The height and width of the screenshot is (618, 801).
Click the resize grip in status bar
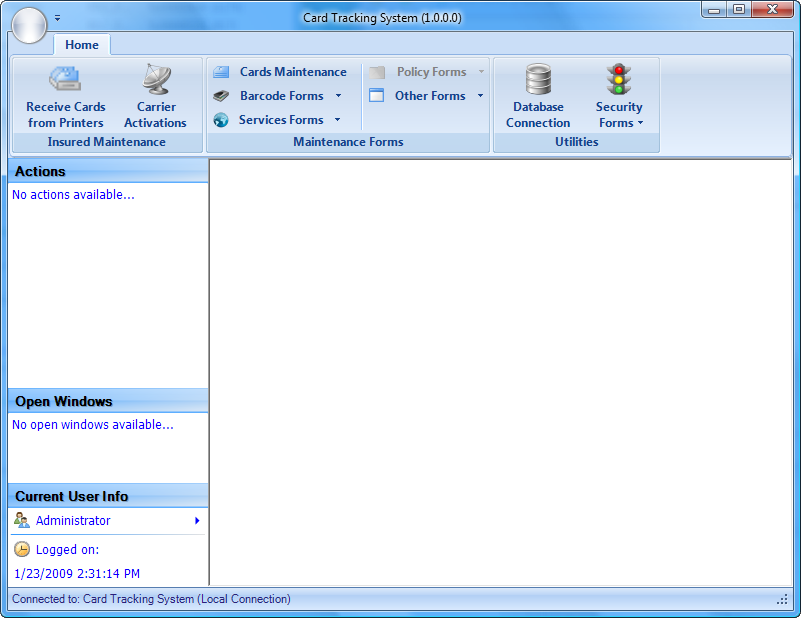coord(783,600)
